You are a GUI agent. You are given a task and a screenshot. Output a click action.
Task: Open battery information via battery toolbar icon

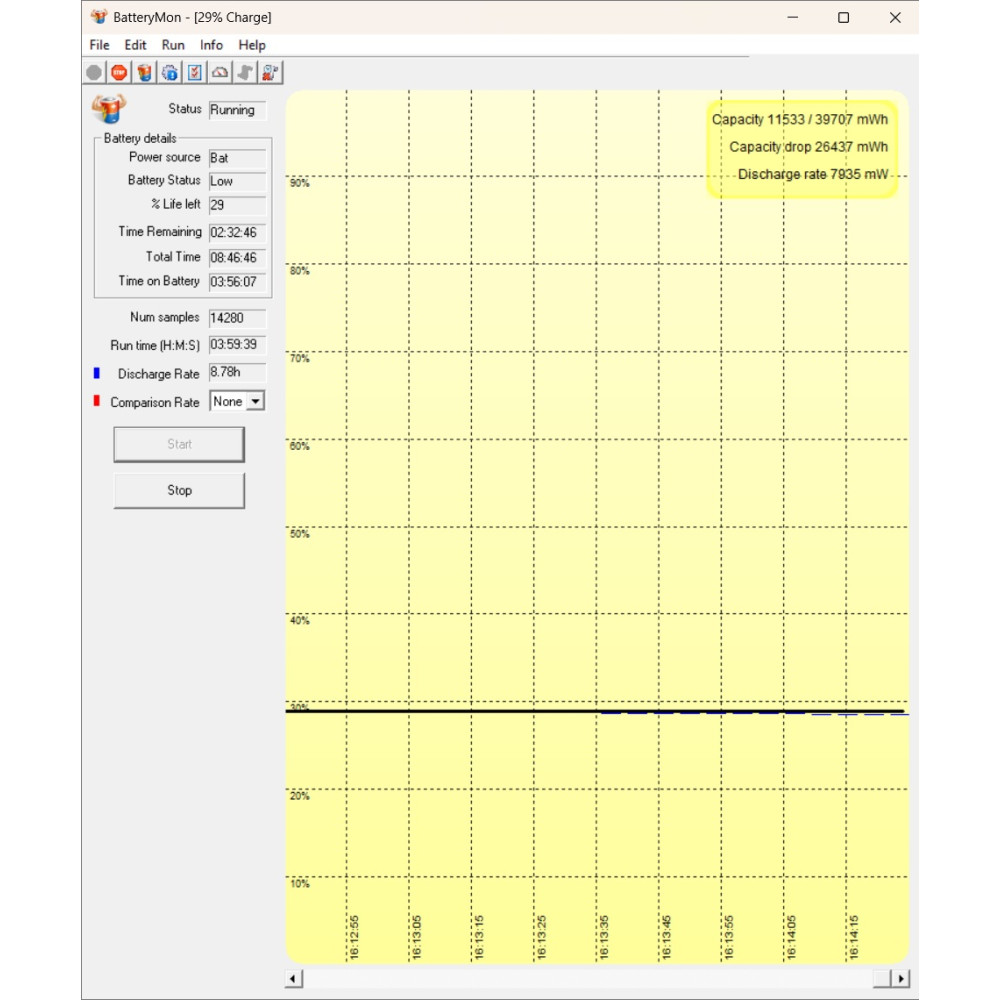tap(145, 72)
